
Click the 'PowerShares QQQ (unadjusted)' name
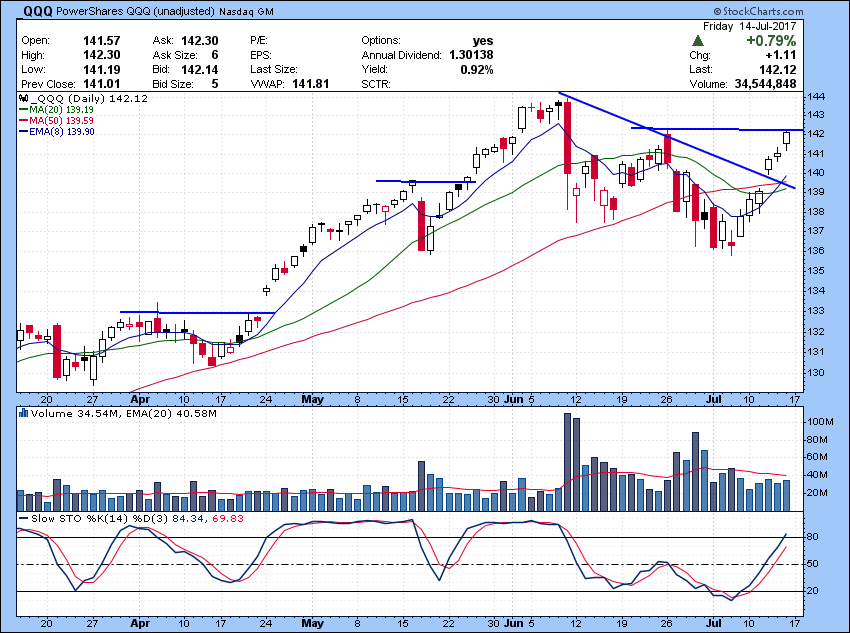pyautogui.click(x=135, y=11)
